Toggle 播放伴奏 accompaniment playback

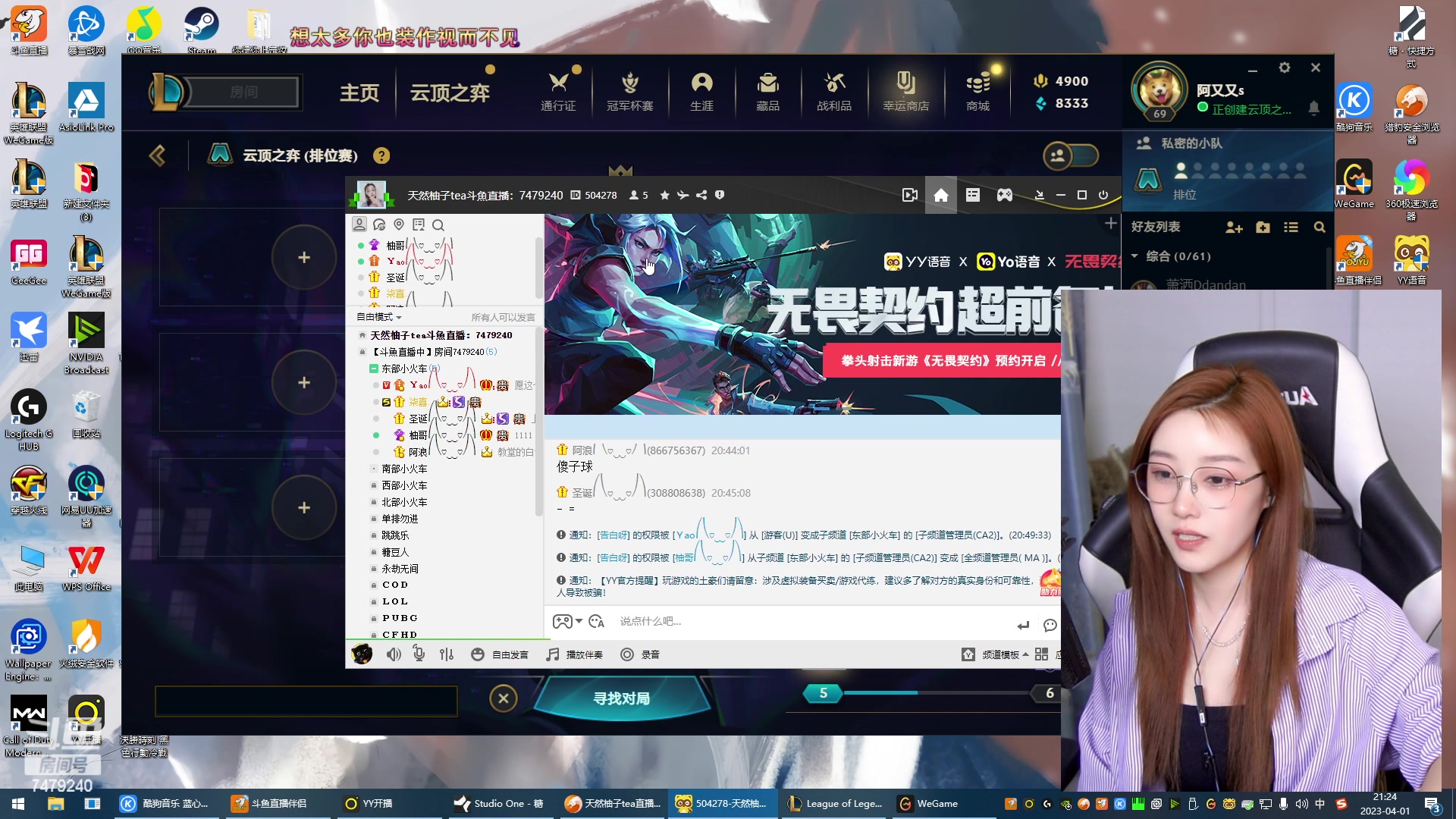click(575, 654)
